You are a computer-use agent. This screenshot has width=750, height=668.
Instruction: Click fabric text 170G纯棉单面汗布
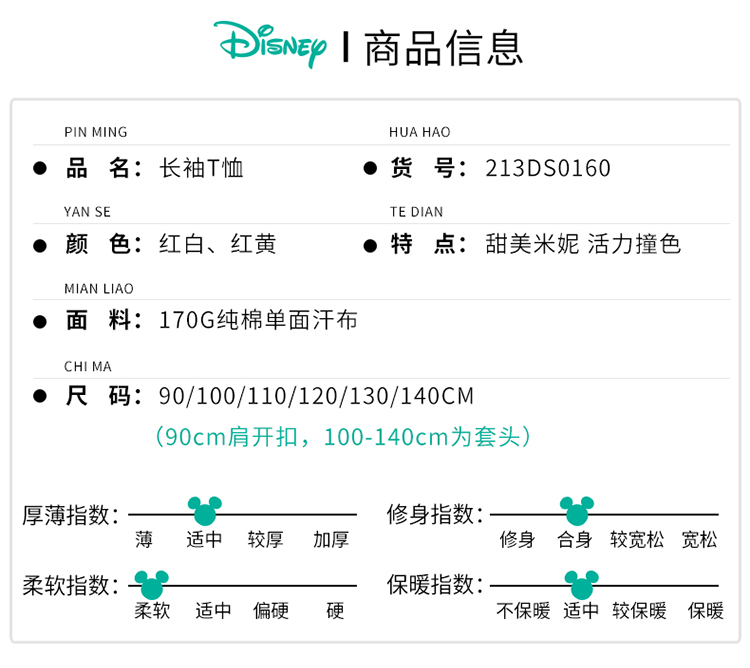[x=258, y=320]
